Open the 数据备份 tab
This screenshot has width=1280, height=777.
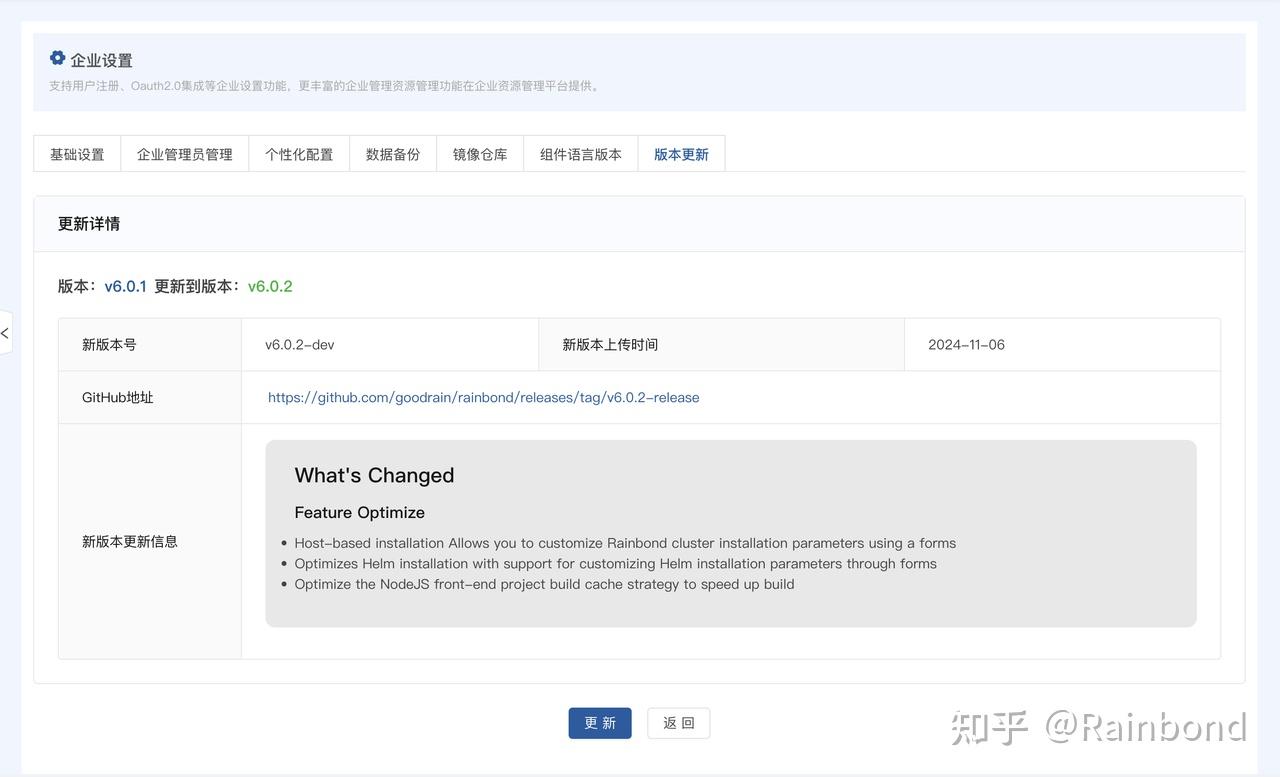point(392,153)
